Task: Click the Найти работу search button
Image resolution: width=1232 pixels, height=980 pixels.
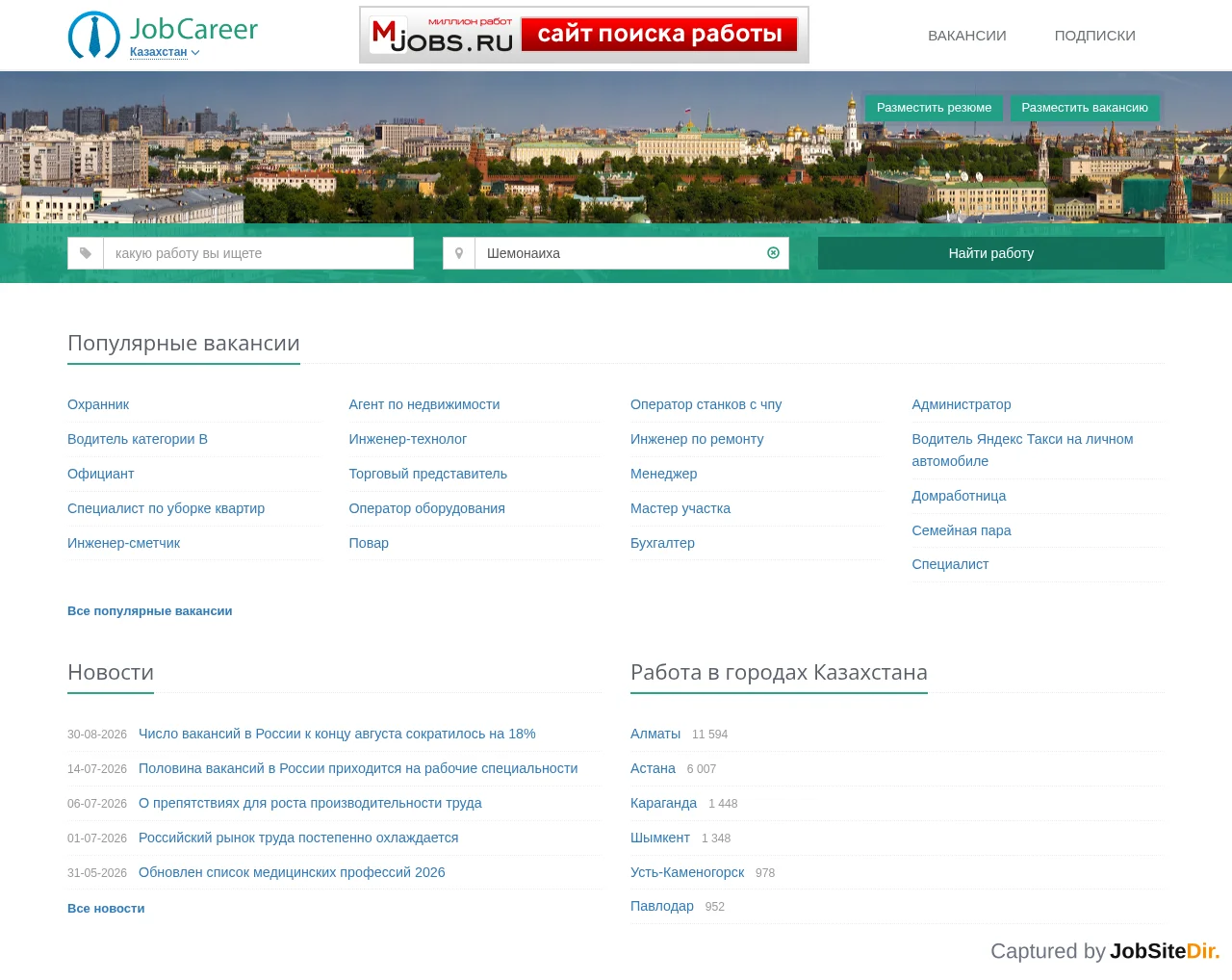Action: pos(991,253)
